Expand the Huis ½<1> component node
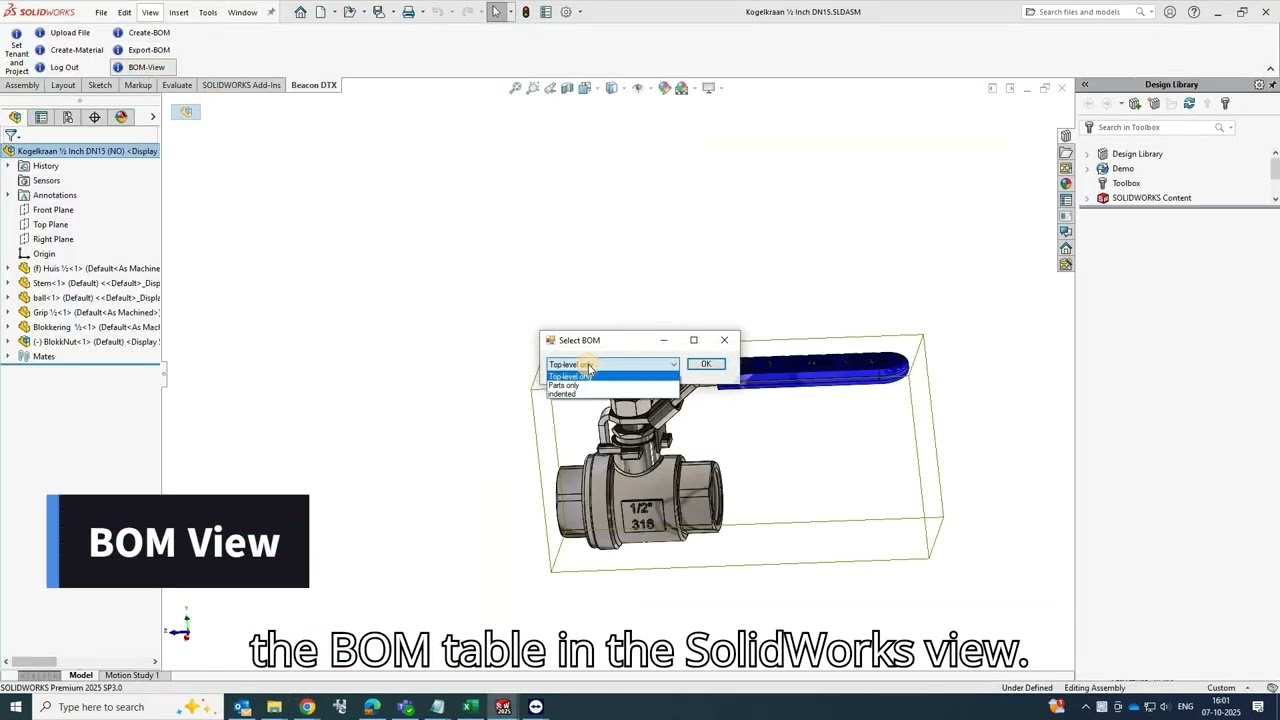1280x720 pixels. point(8,268)
